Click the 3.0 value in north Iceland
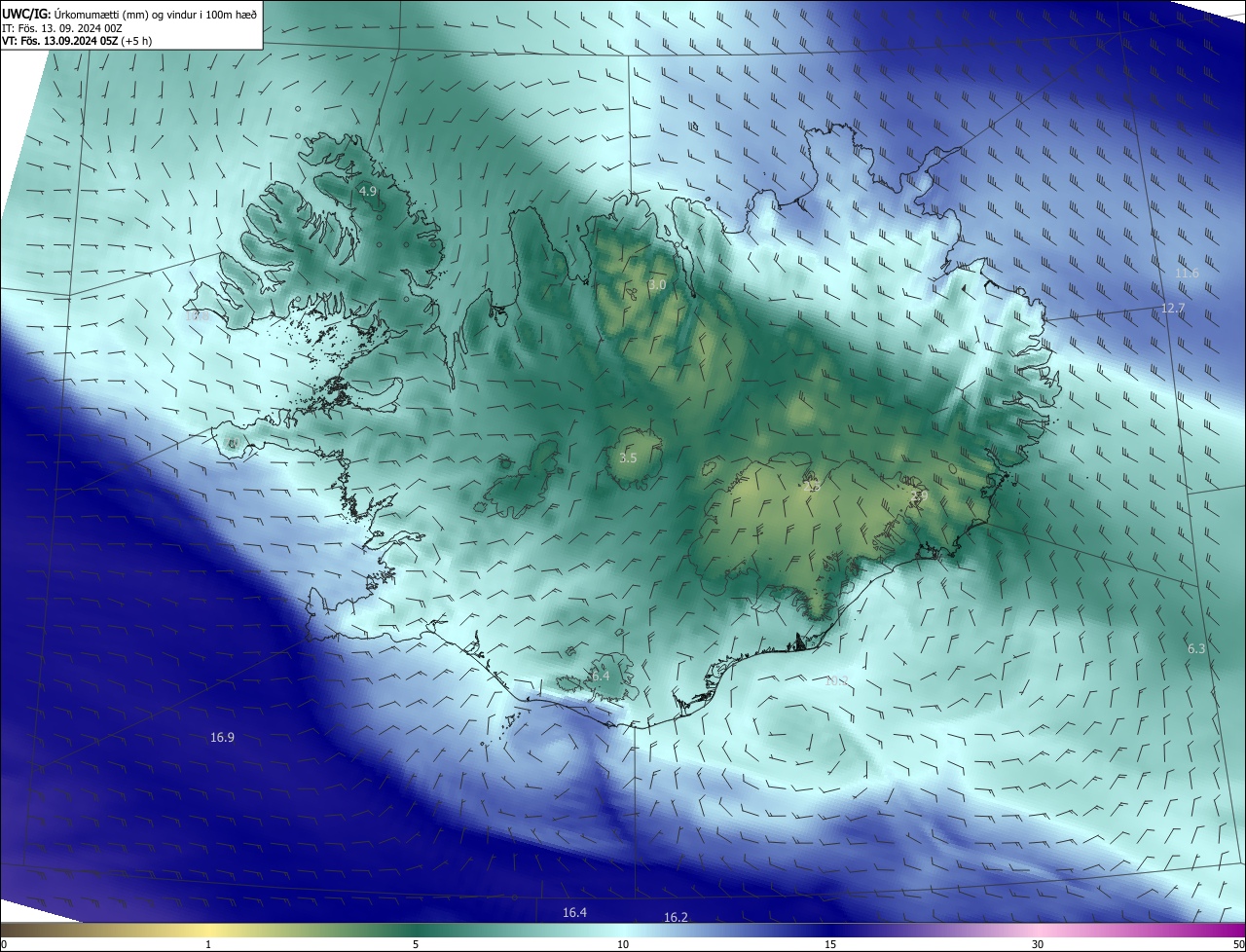 [x=657, y=285]
